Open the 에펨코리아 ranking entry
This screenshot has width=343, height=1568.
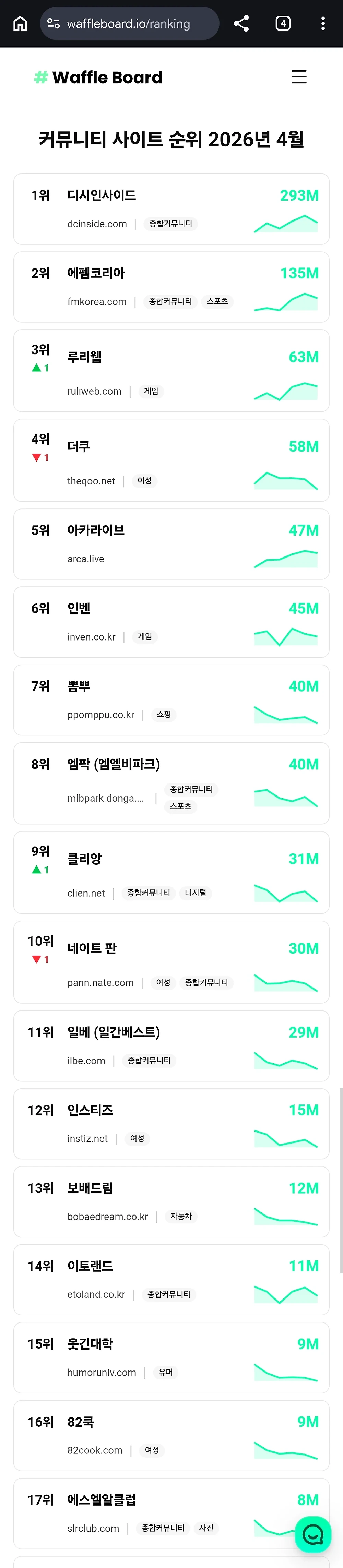pos(96,273)
